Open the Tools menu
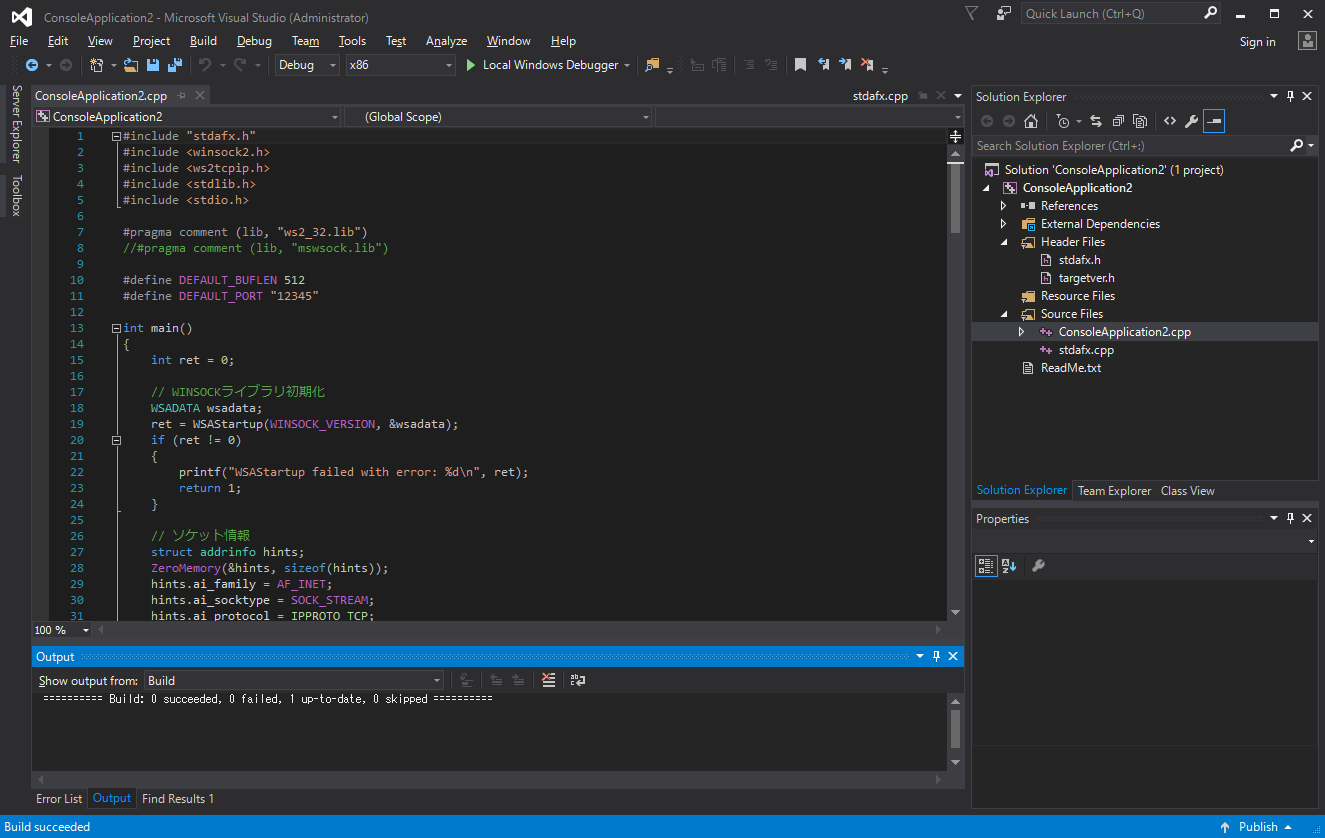Image resolution: width=1325 pixels, height=838 pixels. coord(352,41)
